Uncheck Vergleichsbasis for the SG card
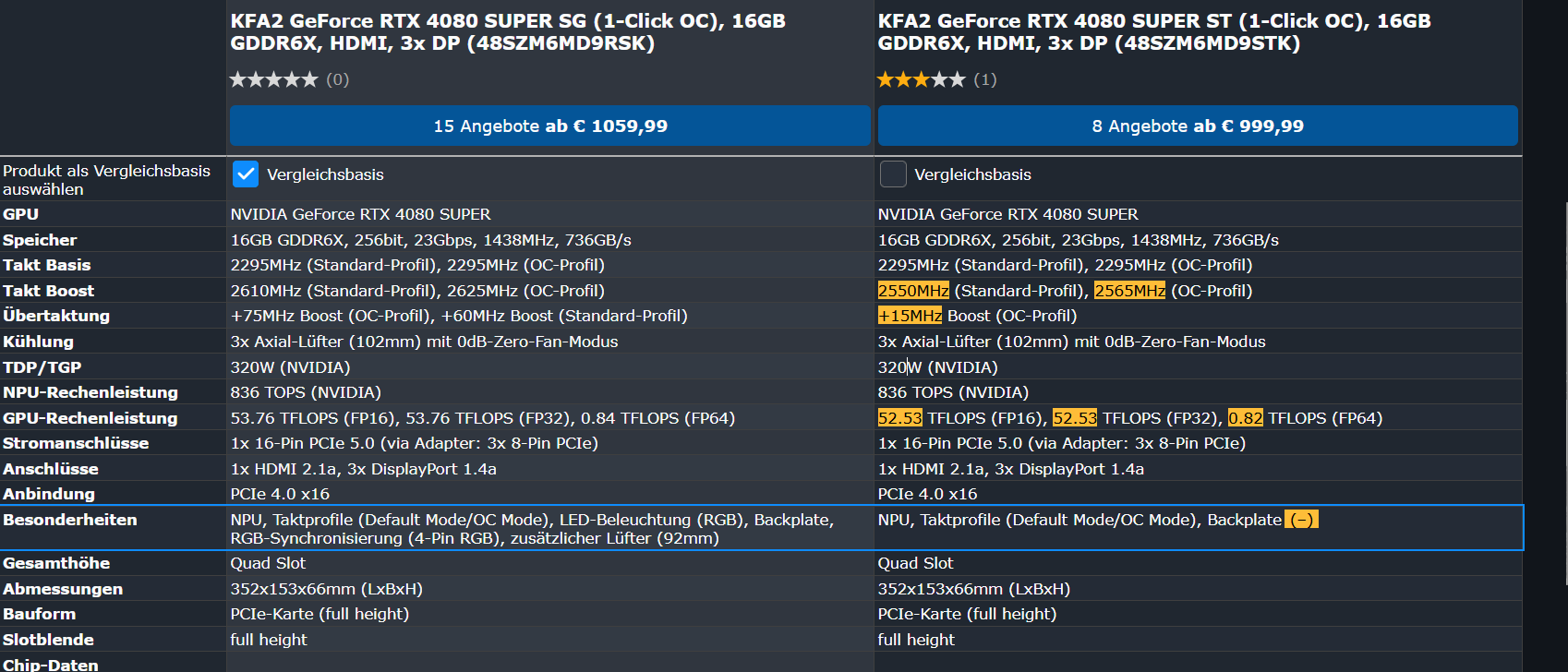The width and height of the screenshot is (1568, 672). (x=246, y=174)
